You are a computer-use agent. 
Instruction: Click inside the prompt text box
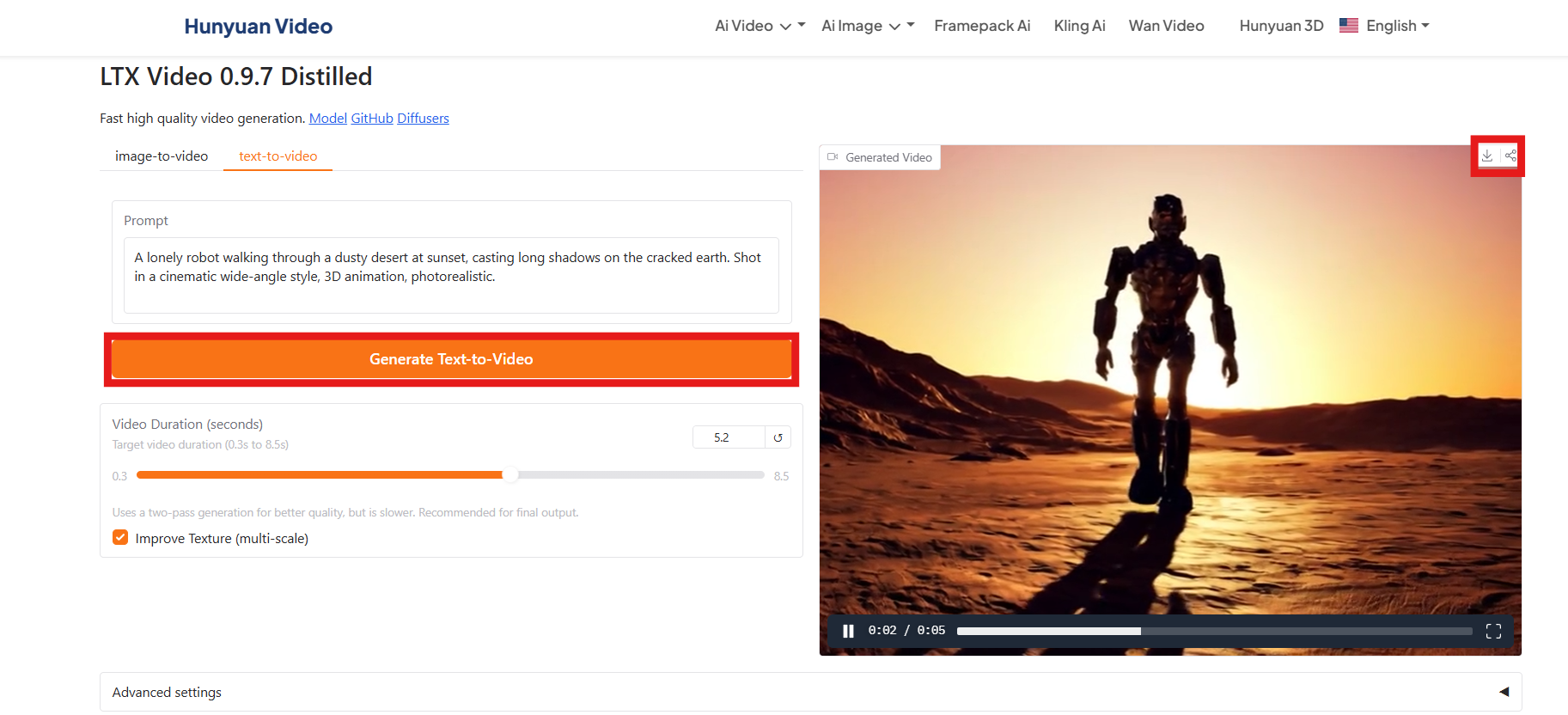coord(451,275)
